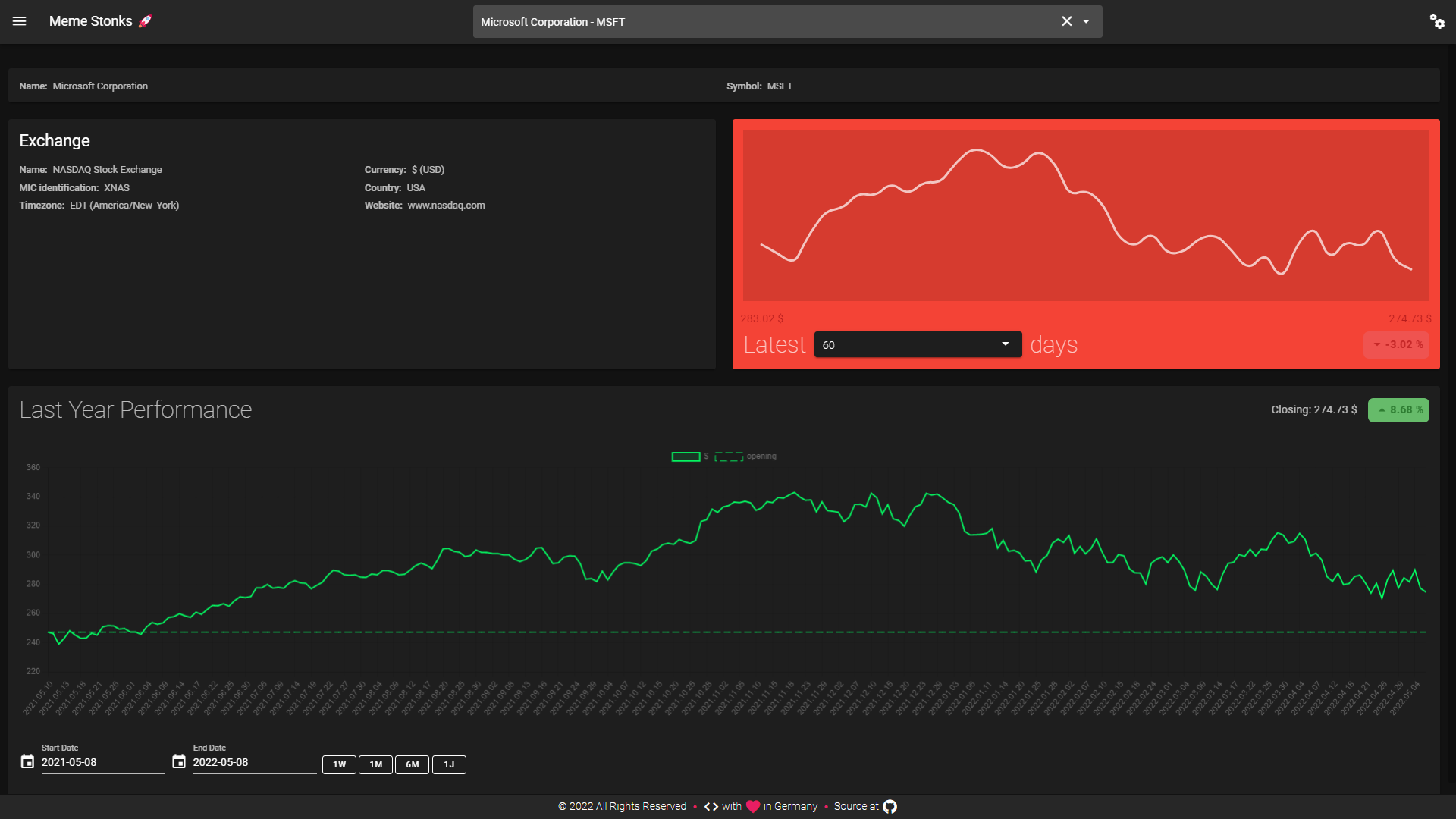Click the EDT (America/New_York) timezone text
The image size is (1456, 819).
[124, 206]
